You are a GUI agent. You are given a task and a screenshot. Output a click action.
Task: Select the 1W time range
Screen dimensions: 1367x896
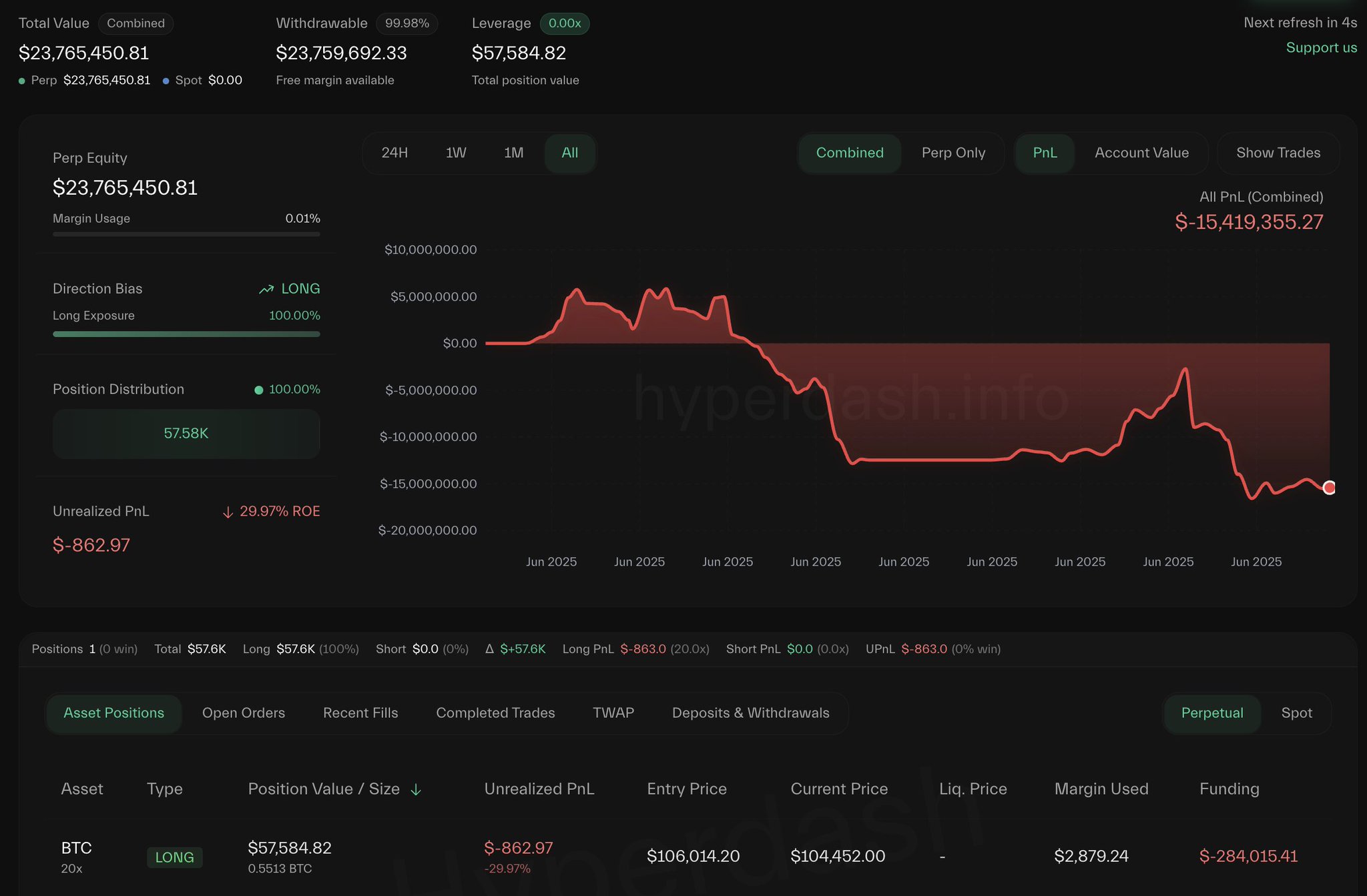456,153
